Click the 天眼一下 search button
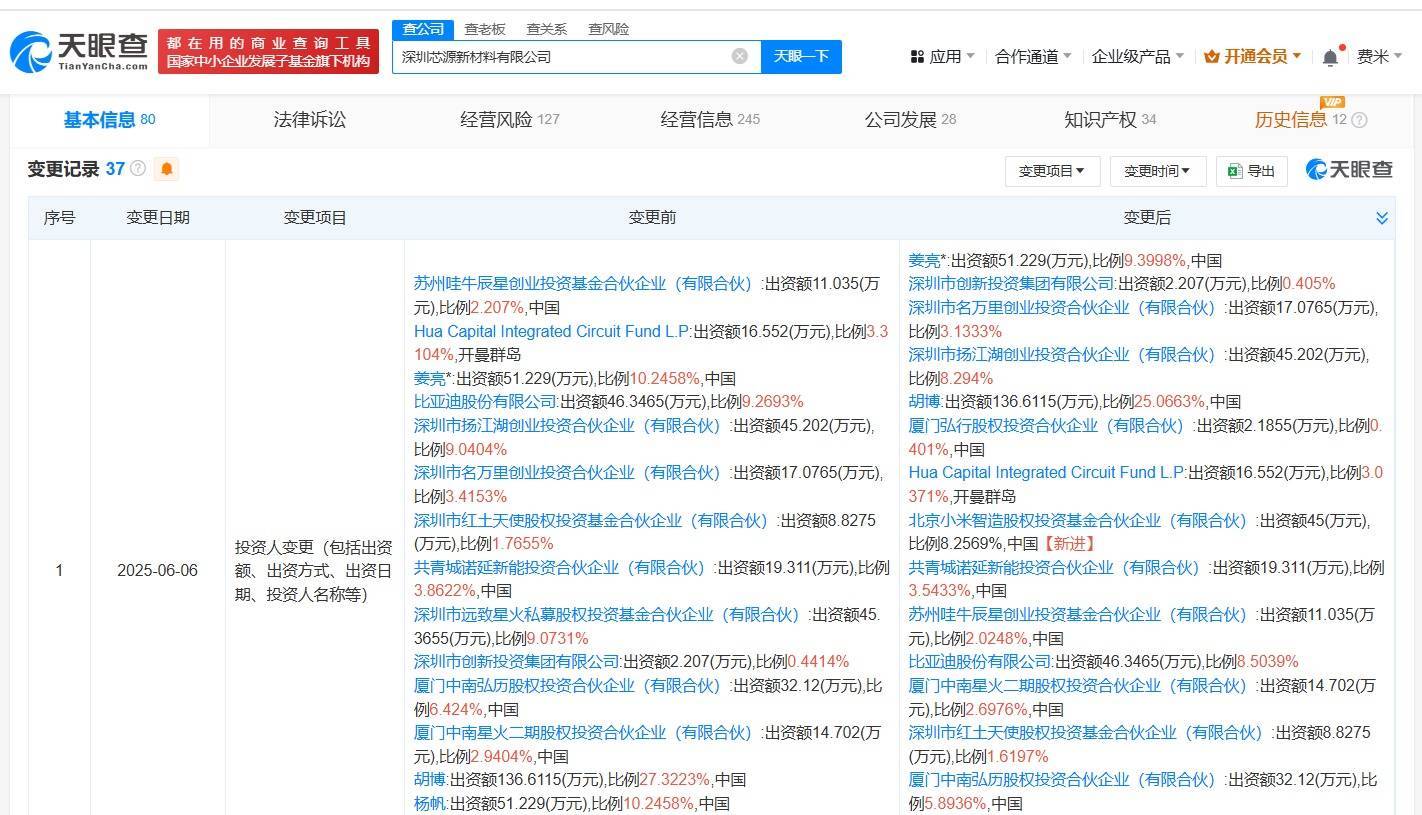This screenshot has width=1422, height=815. [801, 56]
